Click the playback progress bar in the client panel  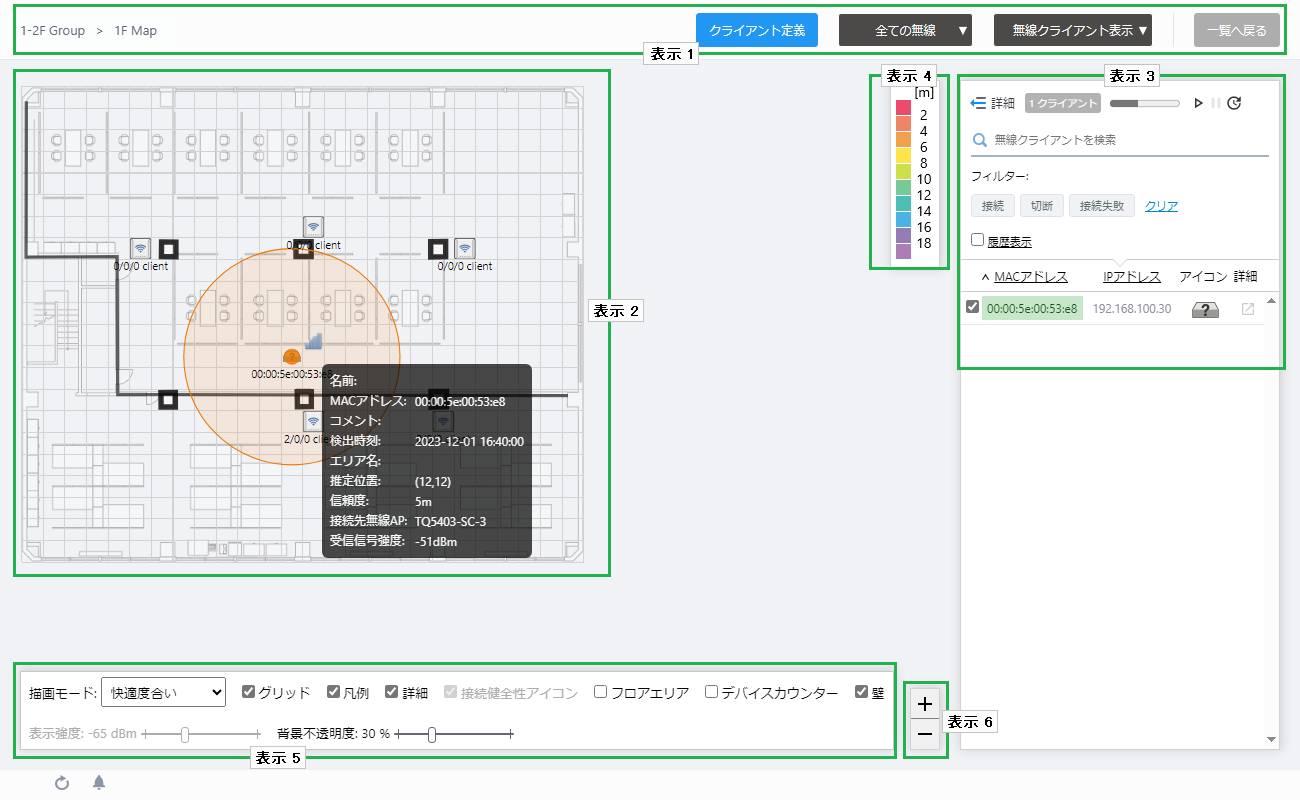1145,103
